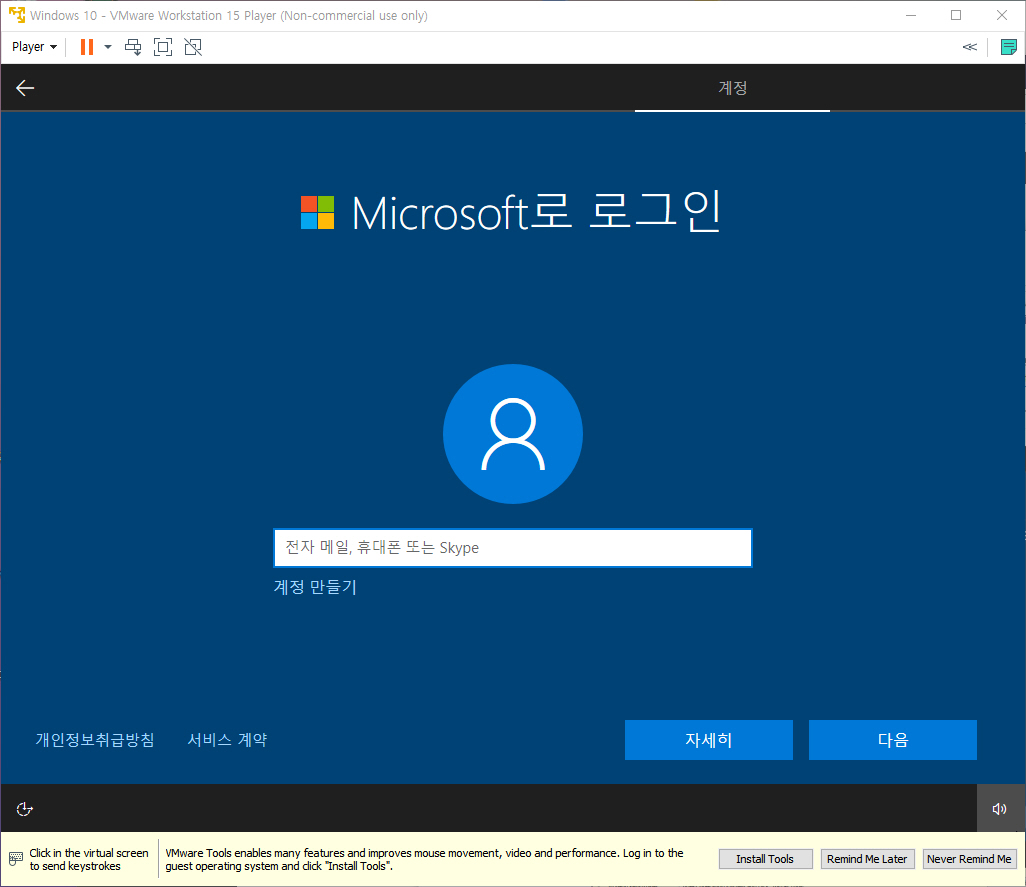Screen dimensions: 1026x887
Task: Close the VMware Player window
Action: click(x=1002, y=15)
